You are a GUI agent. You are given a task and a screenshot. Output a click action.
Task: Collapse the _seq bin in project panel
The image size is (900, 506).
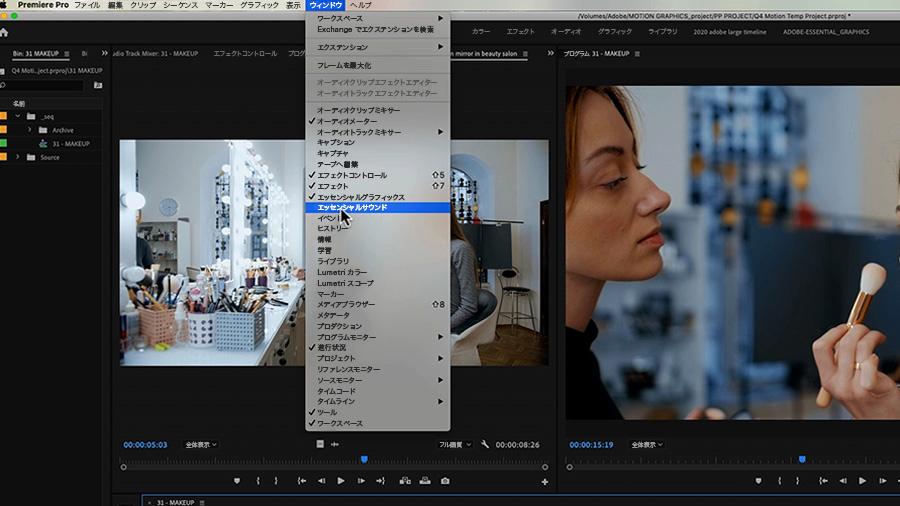[x=18, y=116]
